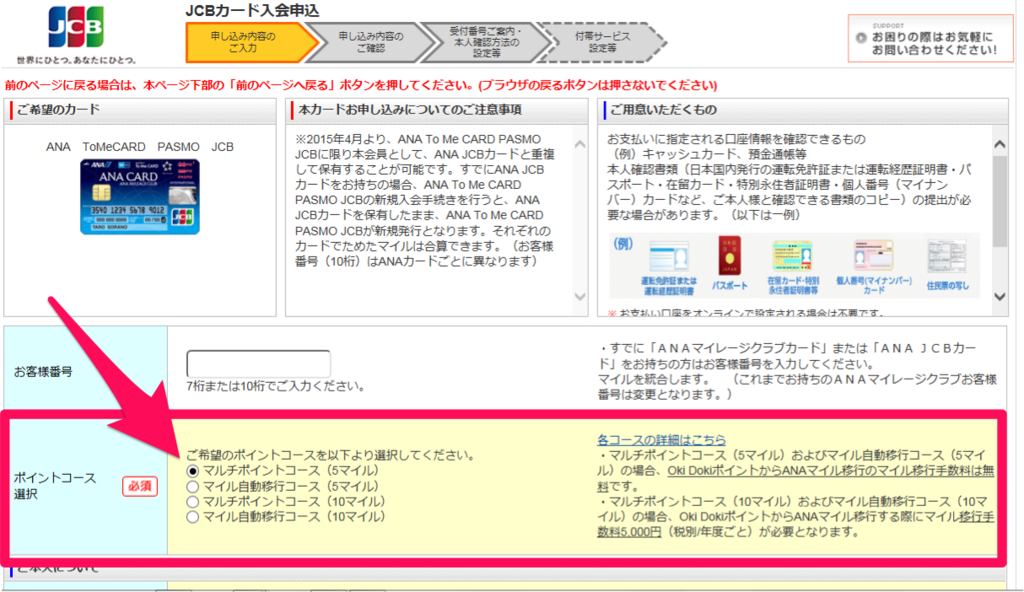Select マイル自動移行コース（10マイル） radio button

(x=192, y=517)
